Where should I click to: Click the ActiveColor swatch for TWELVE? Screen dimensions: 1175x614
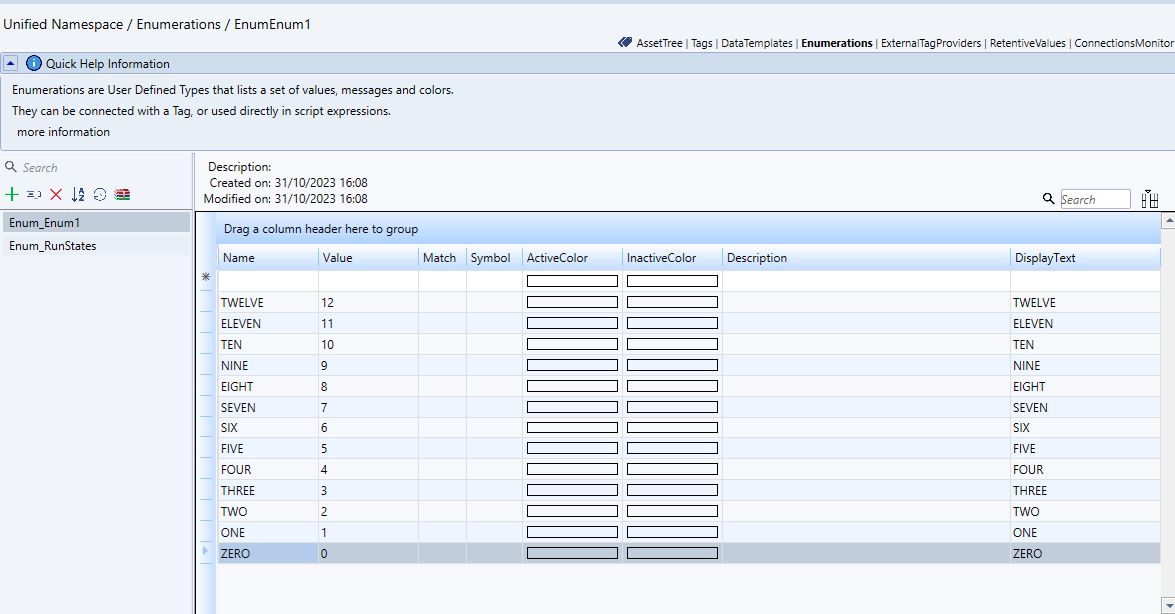(x=572, y=302)
